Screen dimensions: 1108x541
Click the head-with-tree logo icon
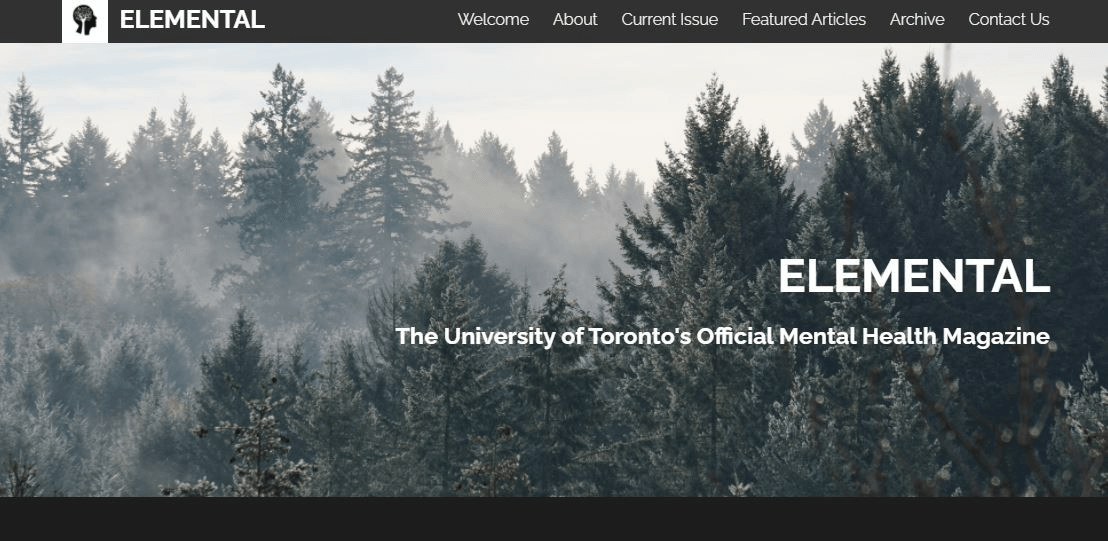click(x=85, y=20)
